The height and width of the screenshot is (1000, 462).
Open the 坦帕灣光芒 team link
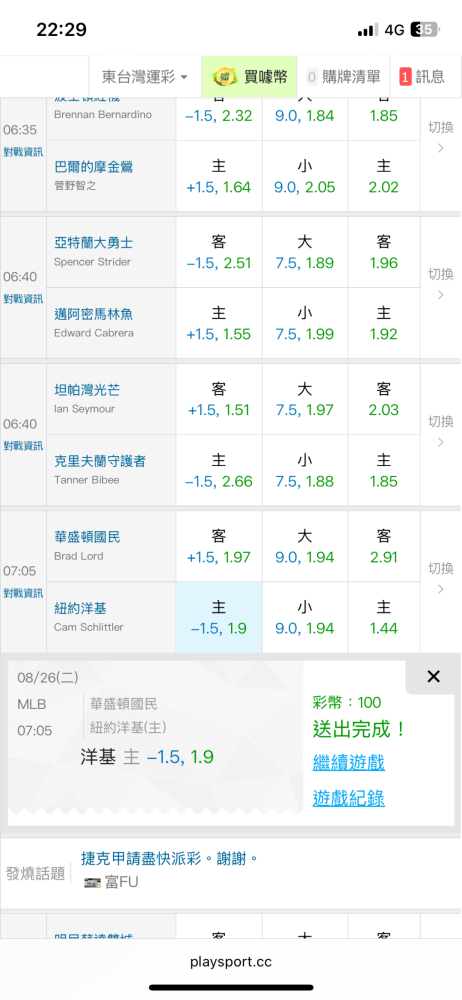[x=87, y=390]
